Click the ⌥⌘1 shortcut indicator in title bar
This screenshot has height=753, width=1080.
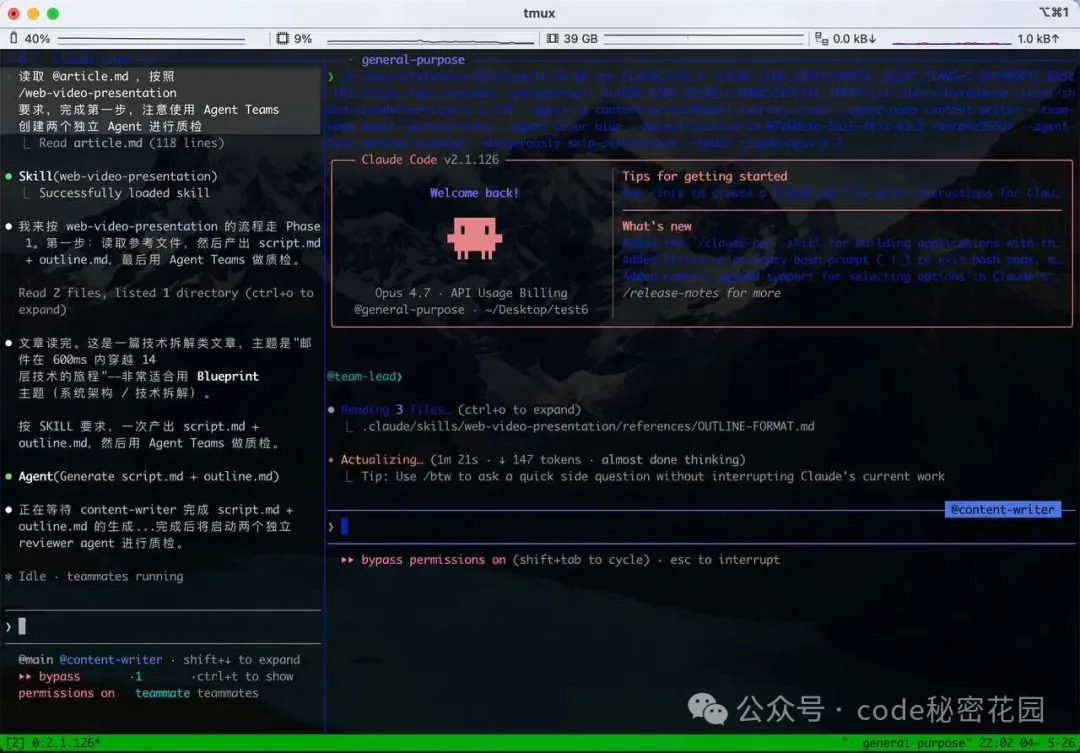(x=1054, y=12)
